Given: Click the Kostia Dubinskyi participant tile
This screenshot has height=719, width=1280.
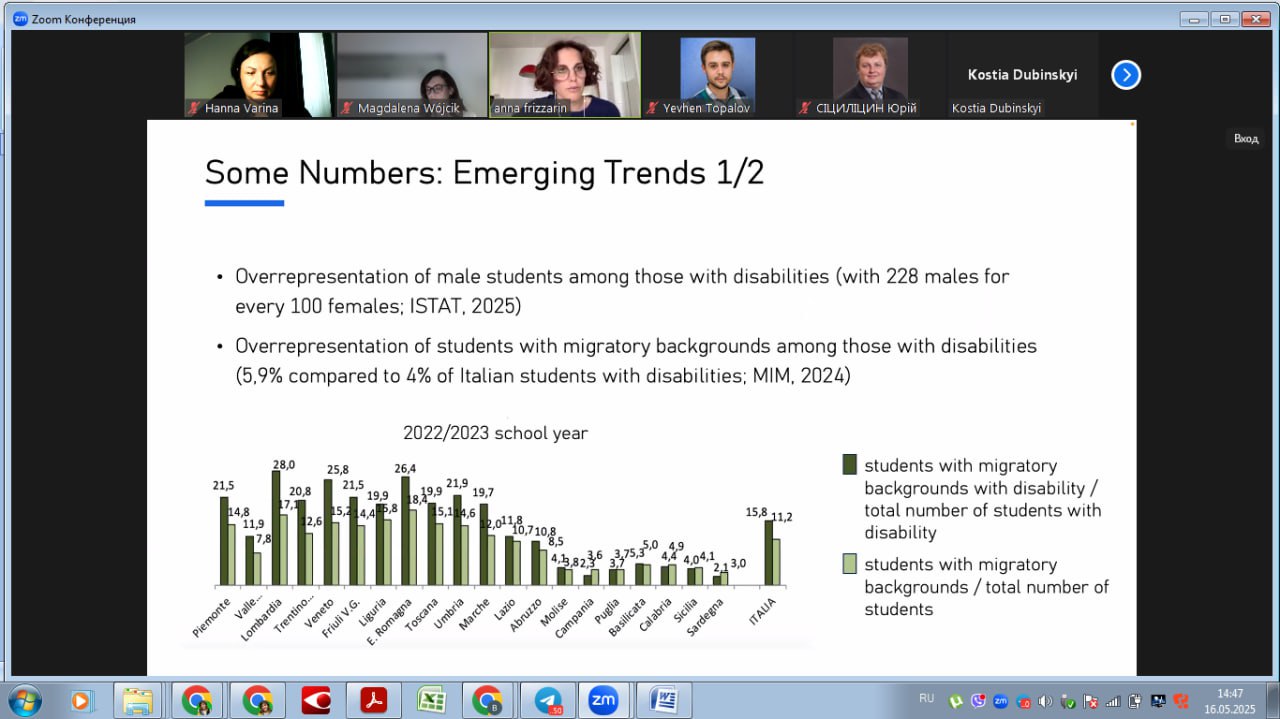Looking at the screenshot, I should pyautogui.click(x=1022, y=75).
